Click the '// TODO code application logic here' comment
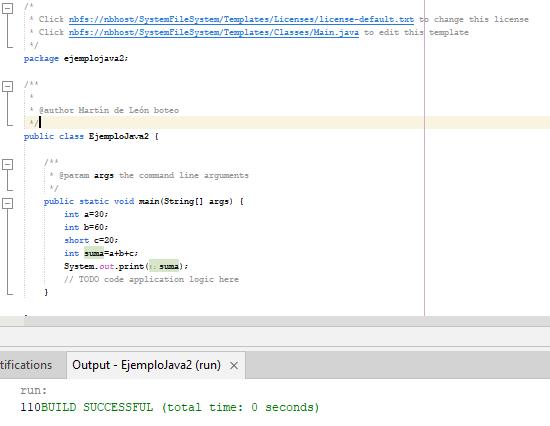This screenshot has height=426, width=550. tap(151, 279)
